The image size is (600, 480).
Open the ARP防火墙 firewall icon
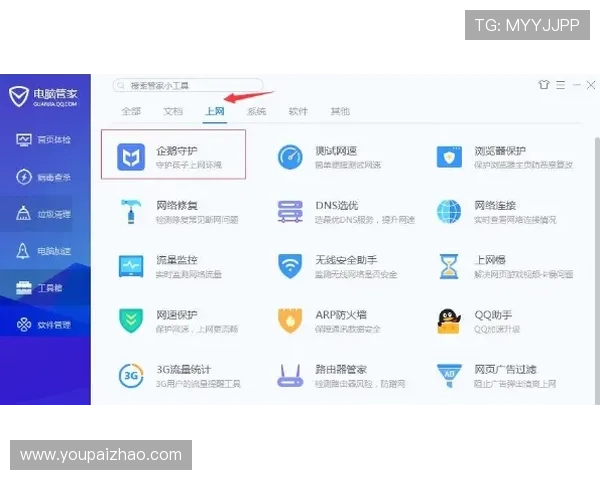pos(290,321)
